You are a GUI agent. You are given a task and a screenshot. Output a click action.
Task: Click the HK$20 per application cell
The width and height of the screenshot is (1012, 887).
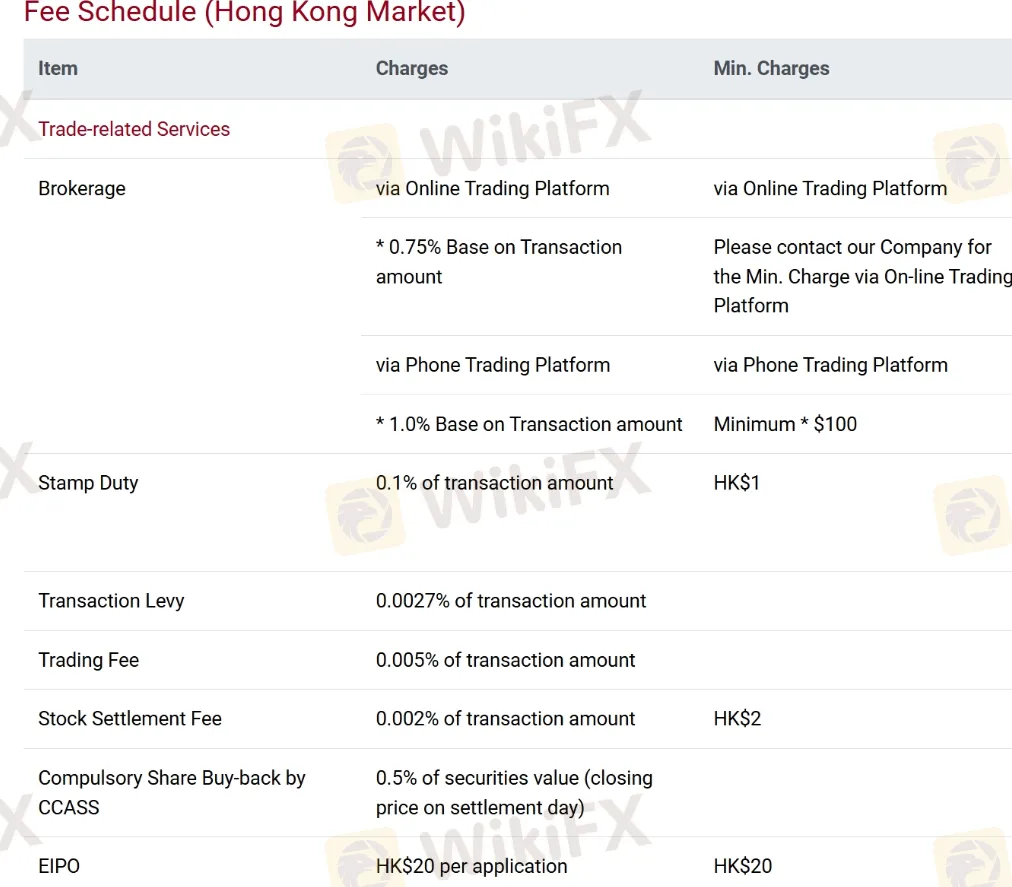click(471, 866)
